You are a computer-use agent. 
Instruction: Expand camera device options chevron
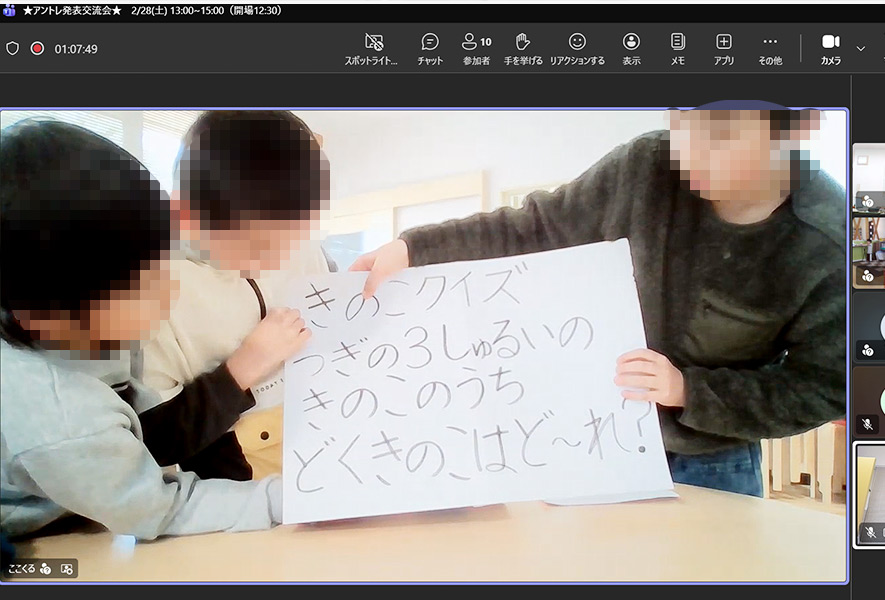(x=861, y=48)
